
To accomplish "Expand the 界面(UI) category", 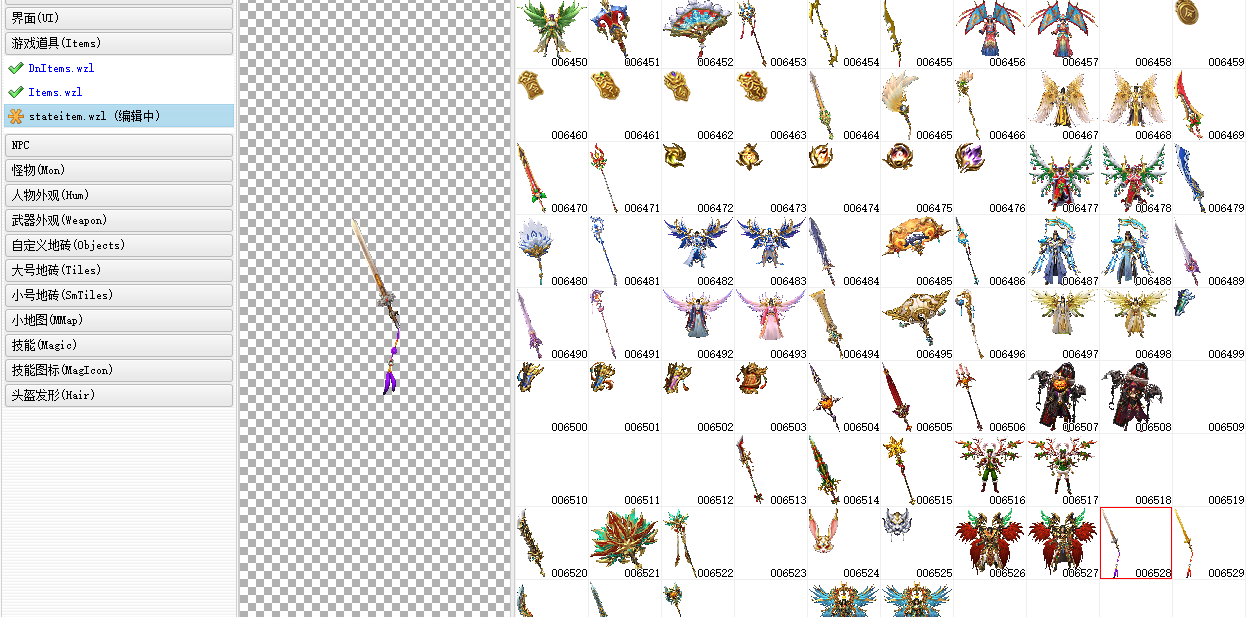I will pyautogui.click(x=118, y=18).
